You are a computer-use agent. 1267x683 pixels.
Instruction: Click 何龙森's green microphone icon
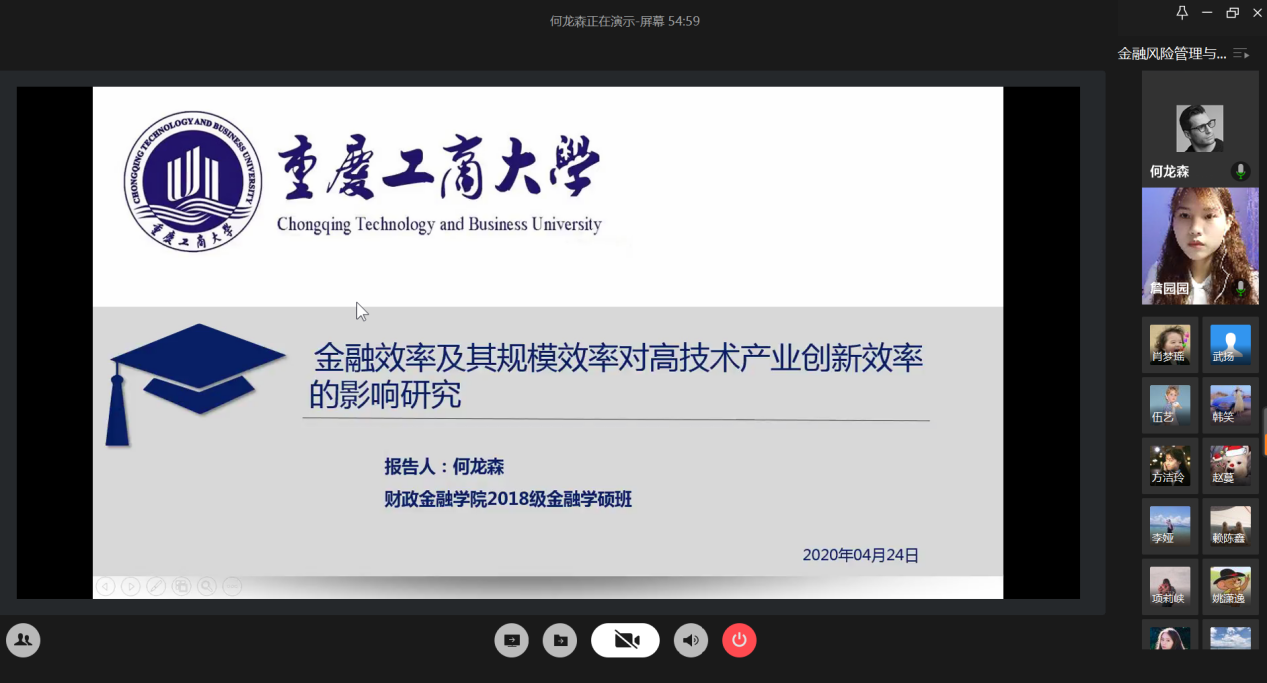(1240, 172)
